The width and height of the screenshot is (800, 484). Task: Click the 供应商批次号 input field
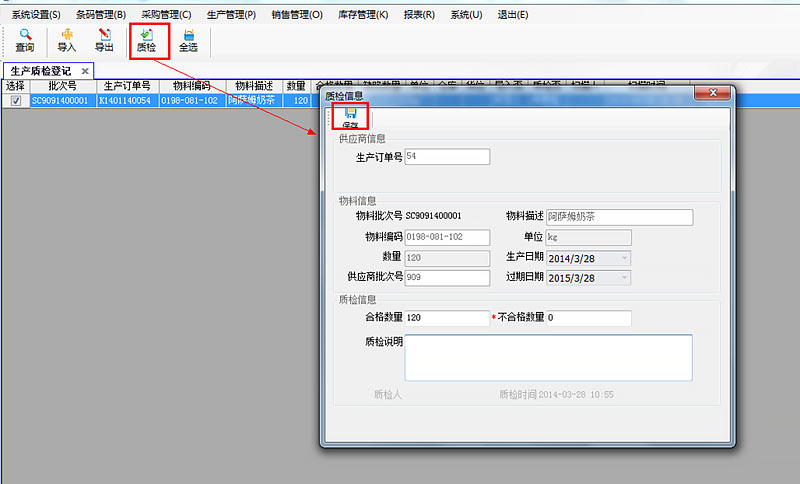coord(447,277)
